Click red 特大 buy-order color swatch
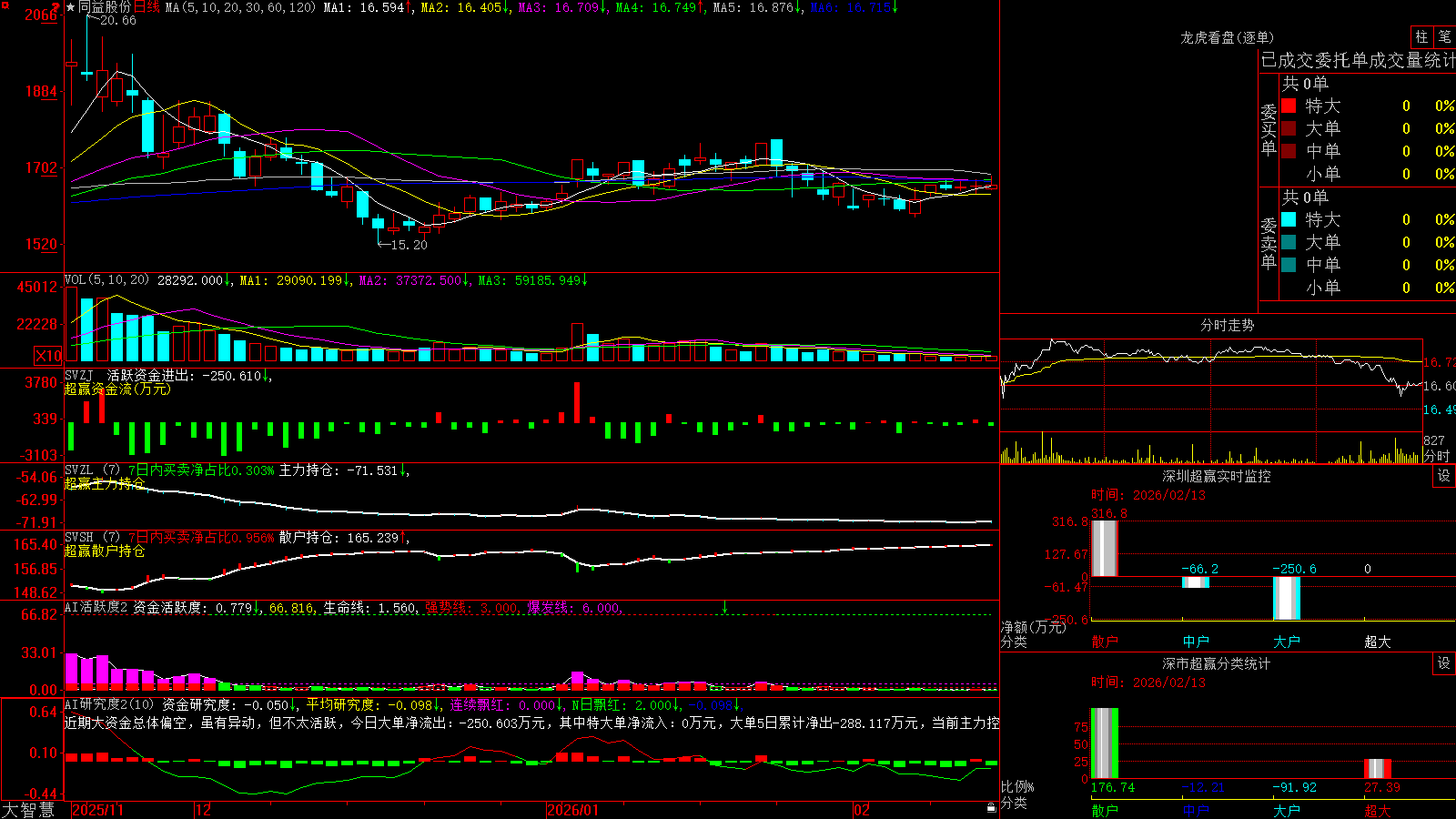 (x=1289, y=106)
